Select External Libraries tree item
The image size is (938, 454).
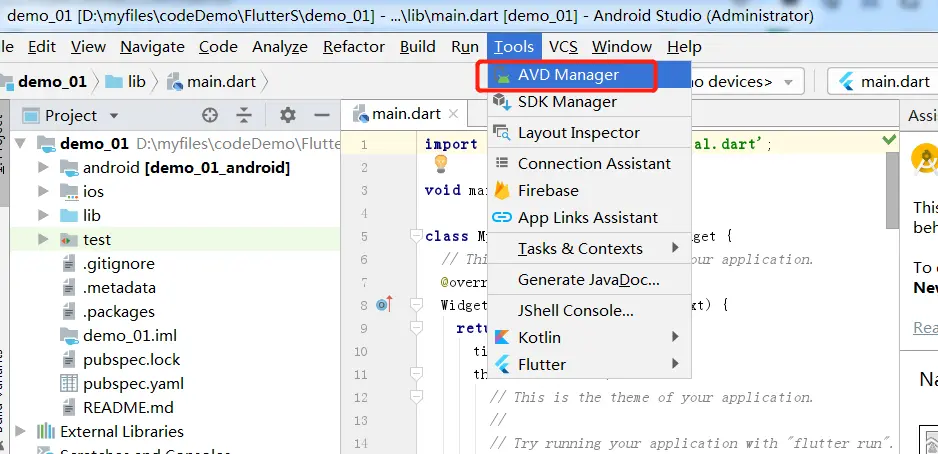coord(111,431)
